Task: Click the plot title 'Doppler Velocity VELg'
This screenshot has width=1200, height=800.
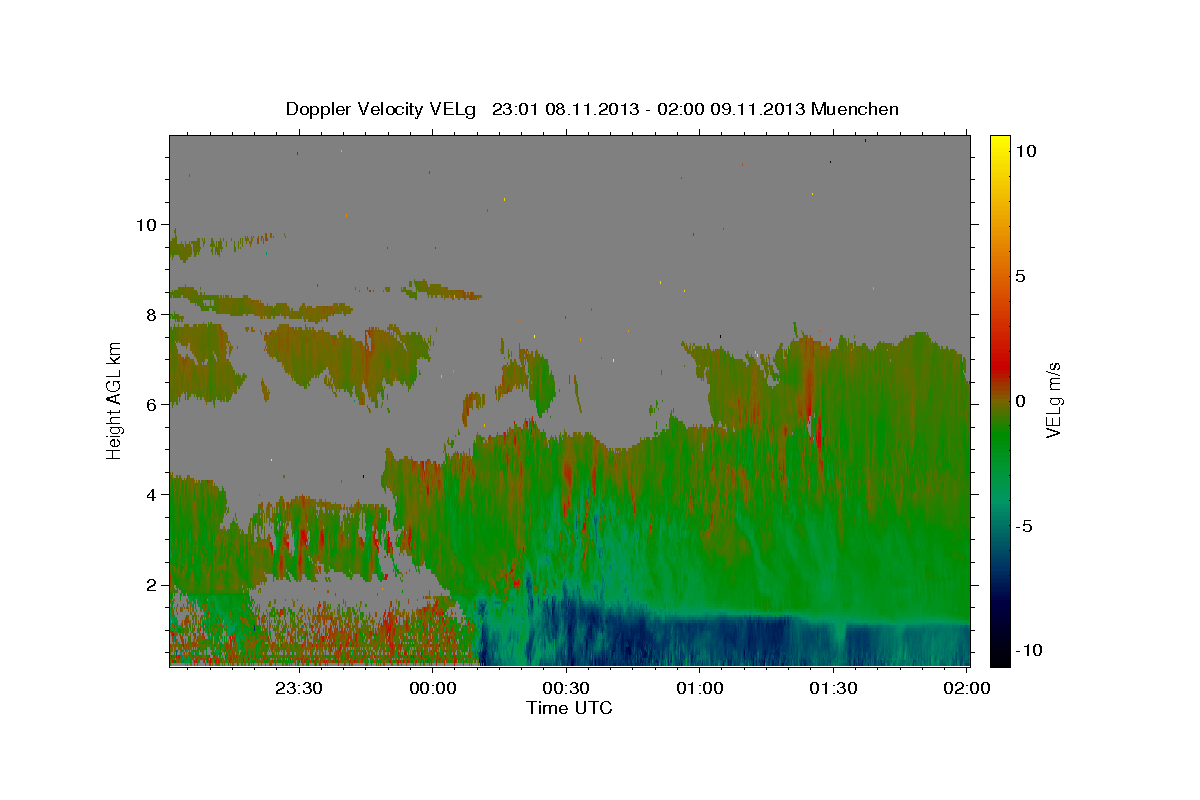Action: pos(381,109)
